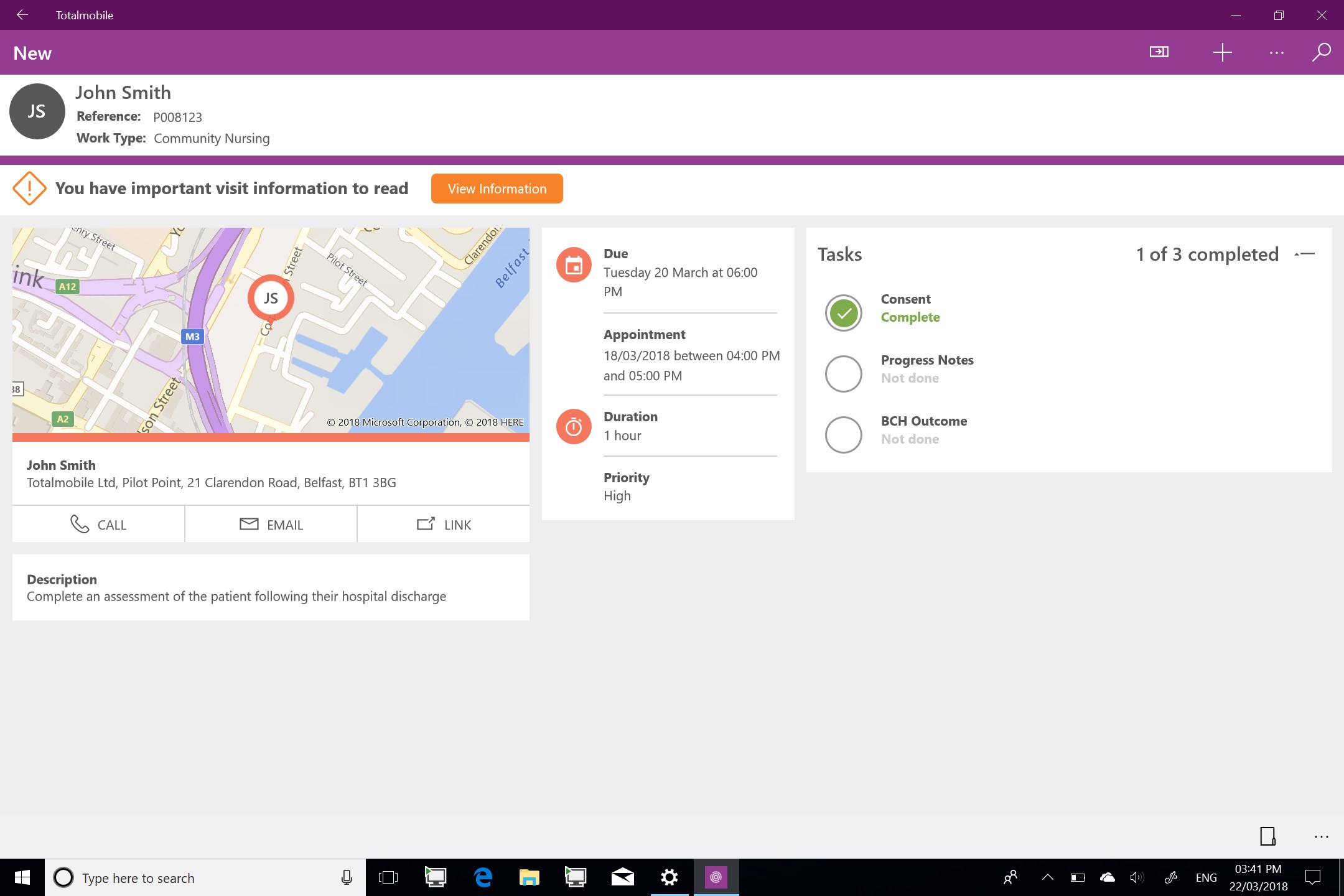This screenshot has width=1344, height=896.
Task: Click the JS avatar circle in the header
Action: 37,111
